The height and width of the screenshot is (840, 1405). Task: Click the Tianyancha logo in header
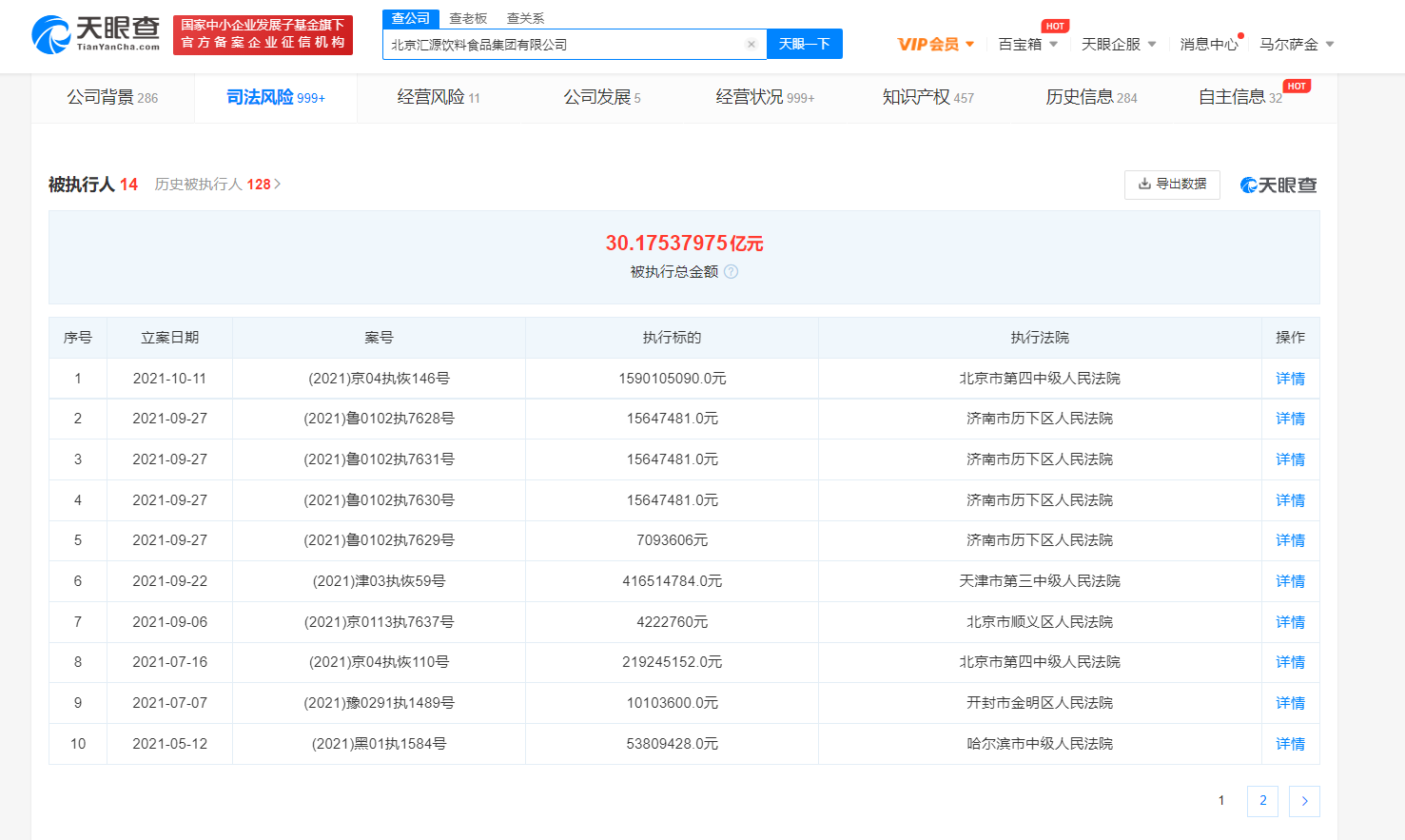pos(95,34)
